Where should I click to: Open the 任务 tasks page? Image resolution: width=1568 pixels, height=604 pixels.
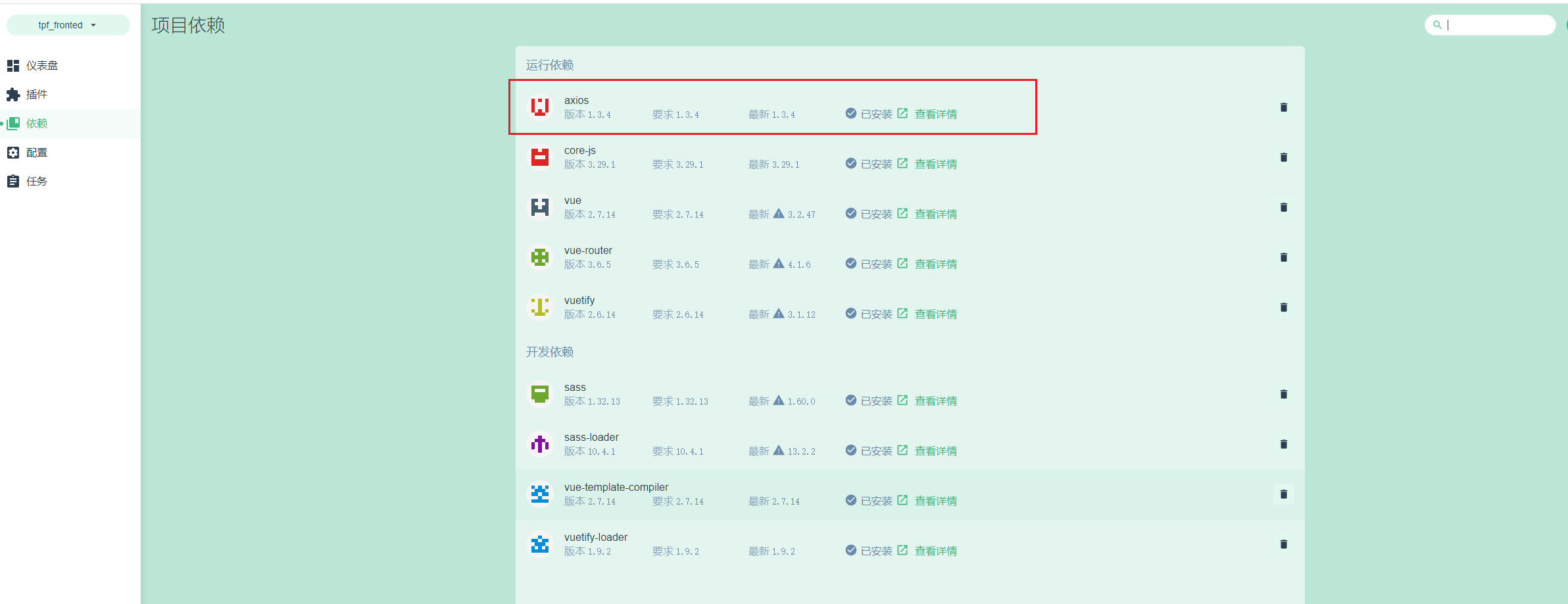click(36, 182)
